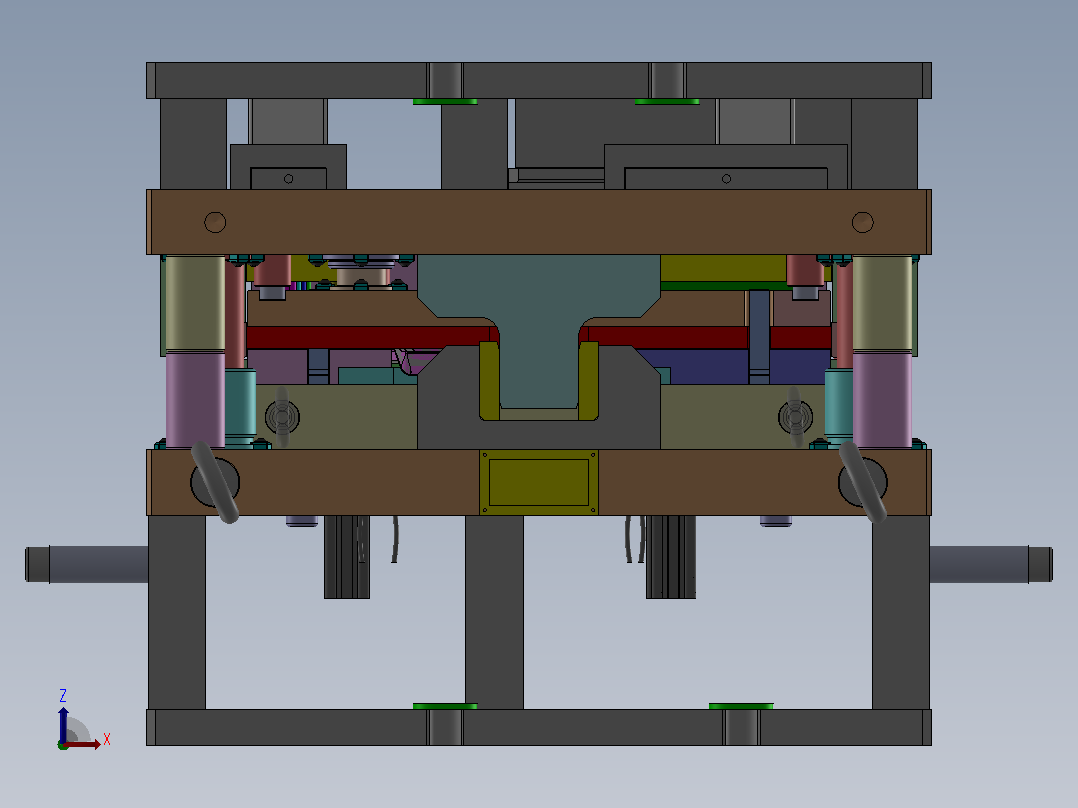
Task: Click the blue Z axis label on the triad
Action: tap(63, 695)
